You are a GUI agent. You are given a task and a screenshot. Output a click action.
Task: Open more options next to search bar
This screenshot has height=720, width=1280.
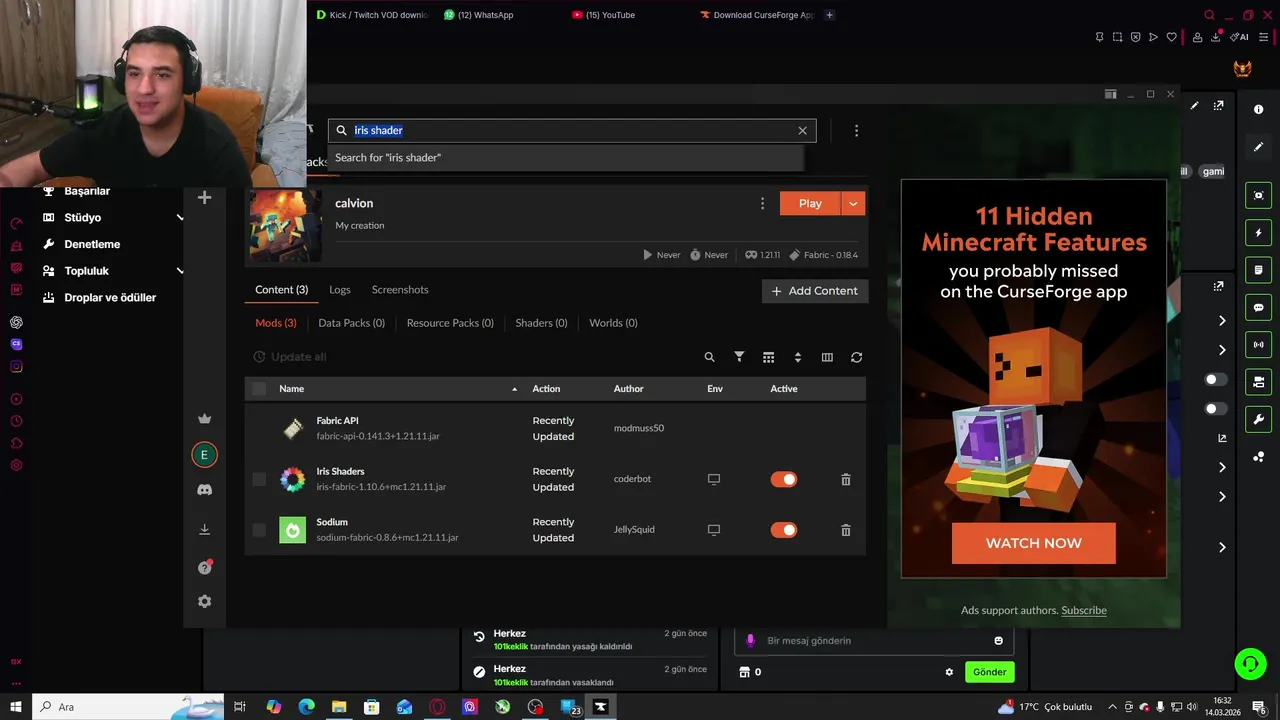pyautogui.click(x=856, y=130)
